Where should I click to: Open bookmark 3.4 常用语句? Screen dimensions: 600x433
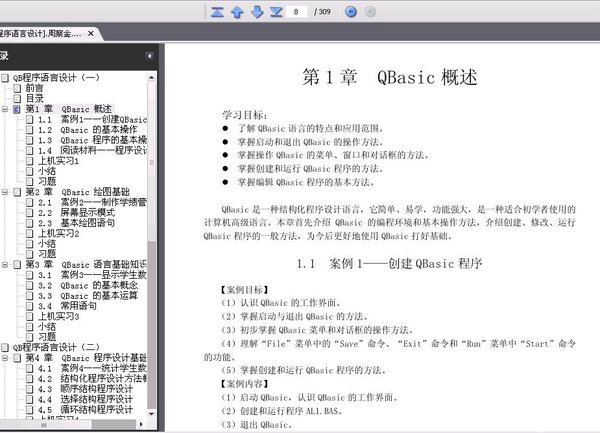[x=67, y=306]
